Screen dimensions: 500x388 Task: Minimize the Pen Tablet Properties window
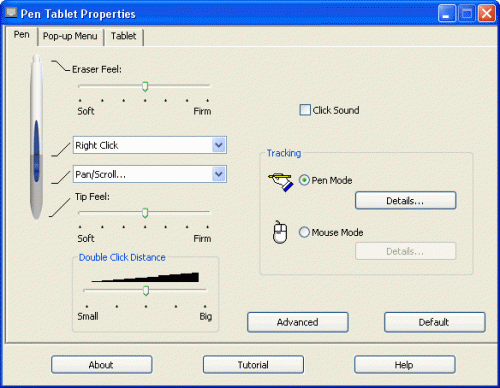(447, 14)
